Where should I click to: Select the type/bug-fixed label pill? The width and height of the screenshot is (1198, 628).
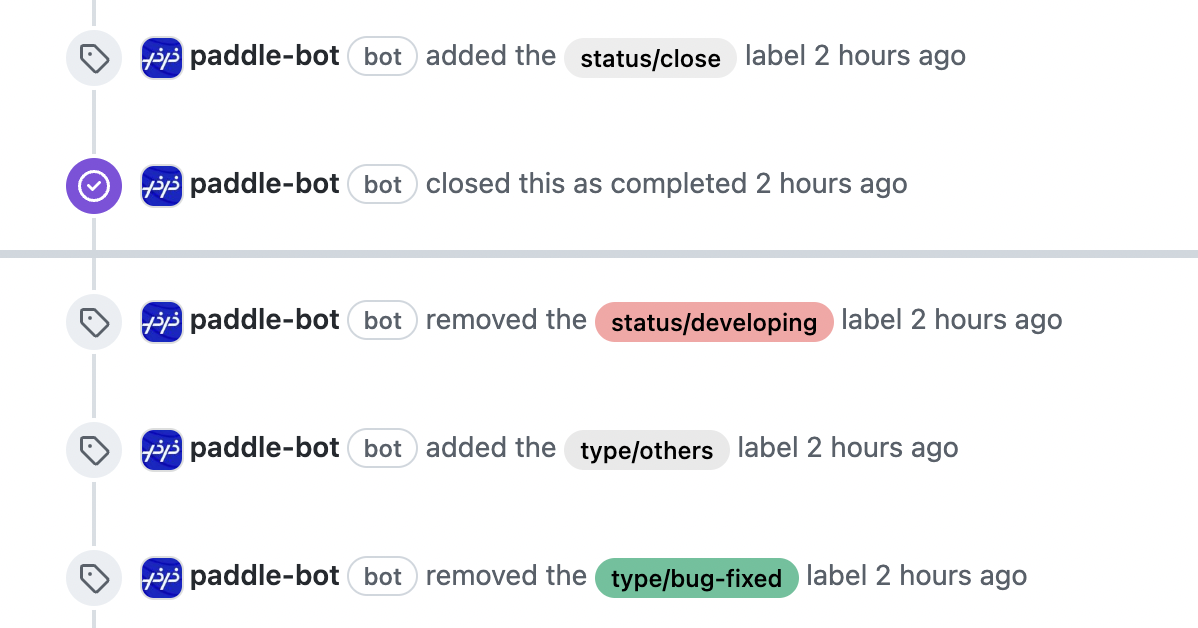pyautogui.click(x=696, y=578)
